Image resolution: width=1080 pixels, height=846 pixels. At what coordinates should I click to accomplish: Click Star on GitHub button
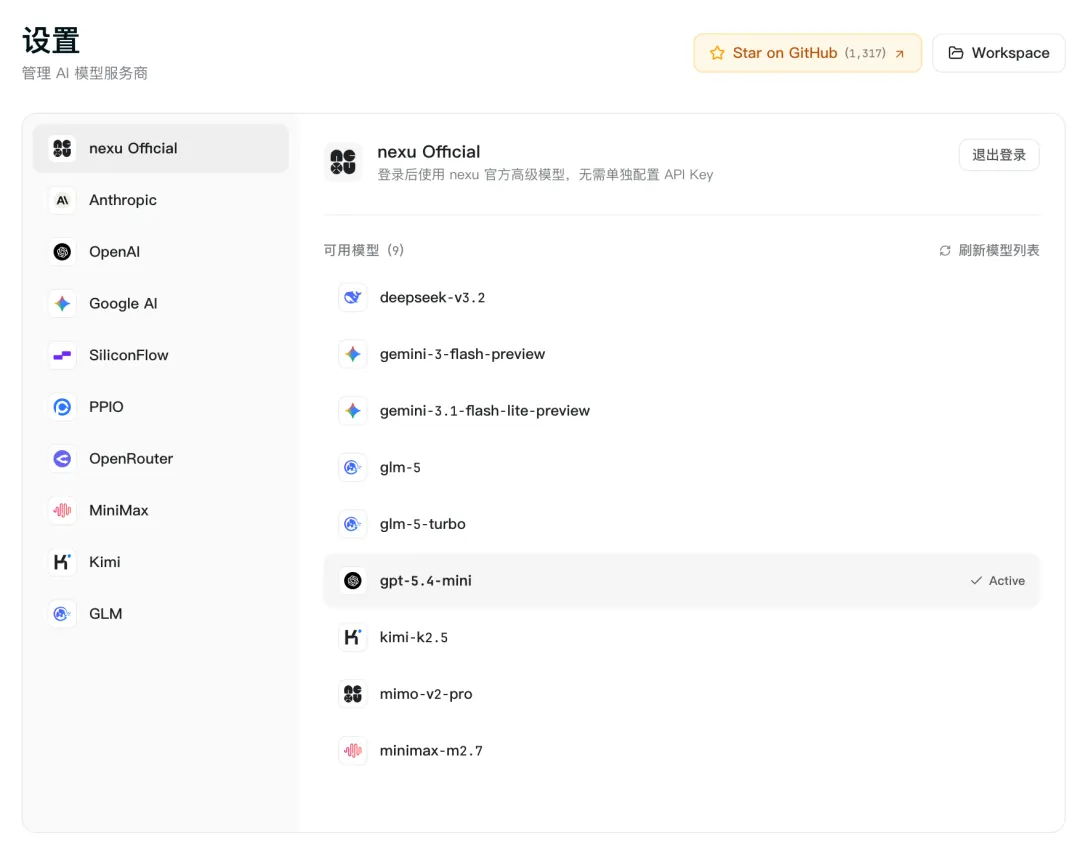pyautogui.click(x=807, y=53)
